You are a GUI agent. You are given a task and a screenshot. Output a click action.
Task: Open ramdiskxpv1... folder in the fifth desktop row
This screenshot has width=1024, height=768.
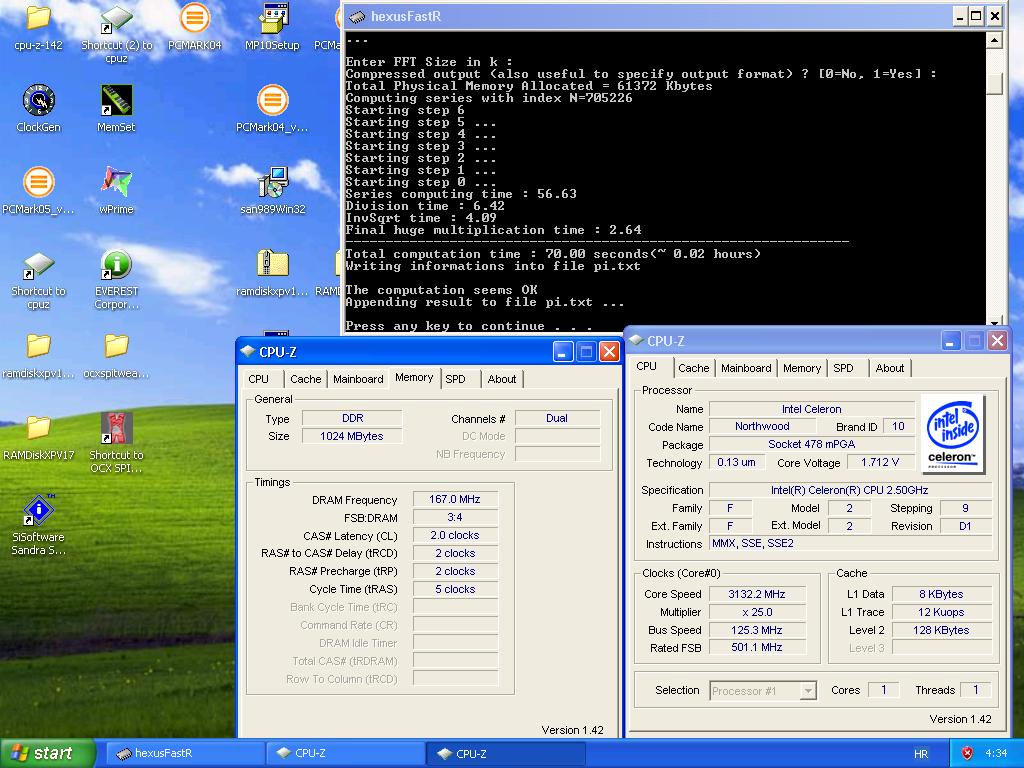tap(38, 346)
